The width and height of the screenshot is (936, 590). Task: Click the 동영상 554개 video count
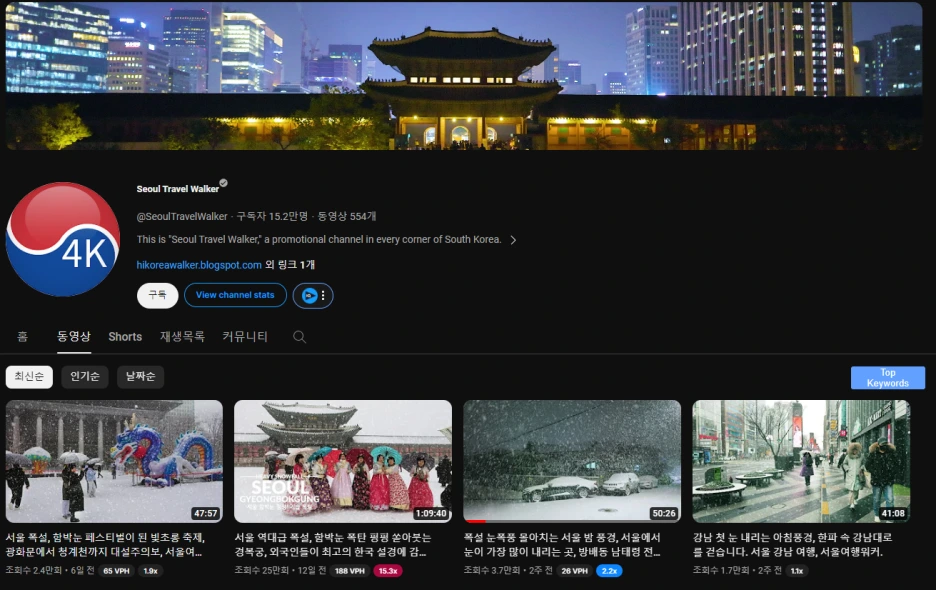(x=347, y=216)
